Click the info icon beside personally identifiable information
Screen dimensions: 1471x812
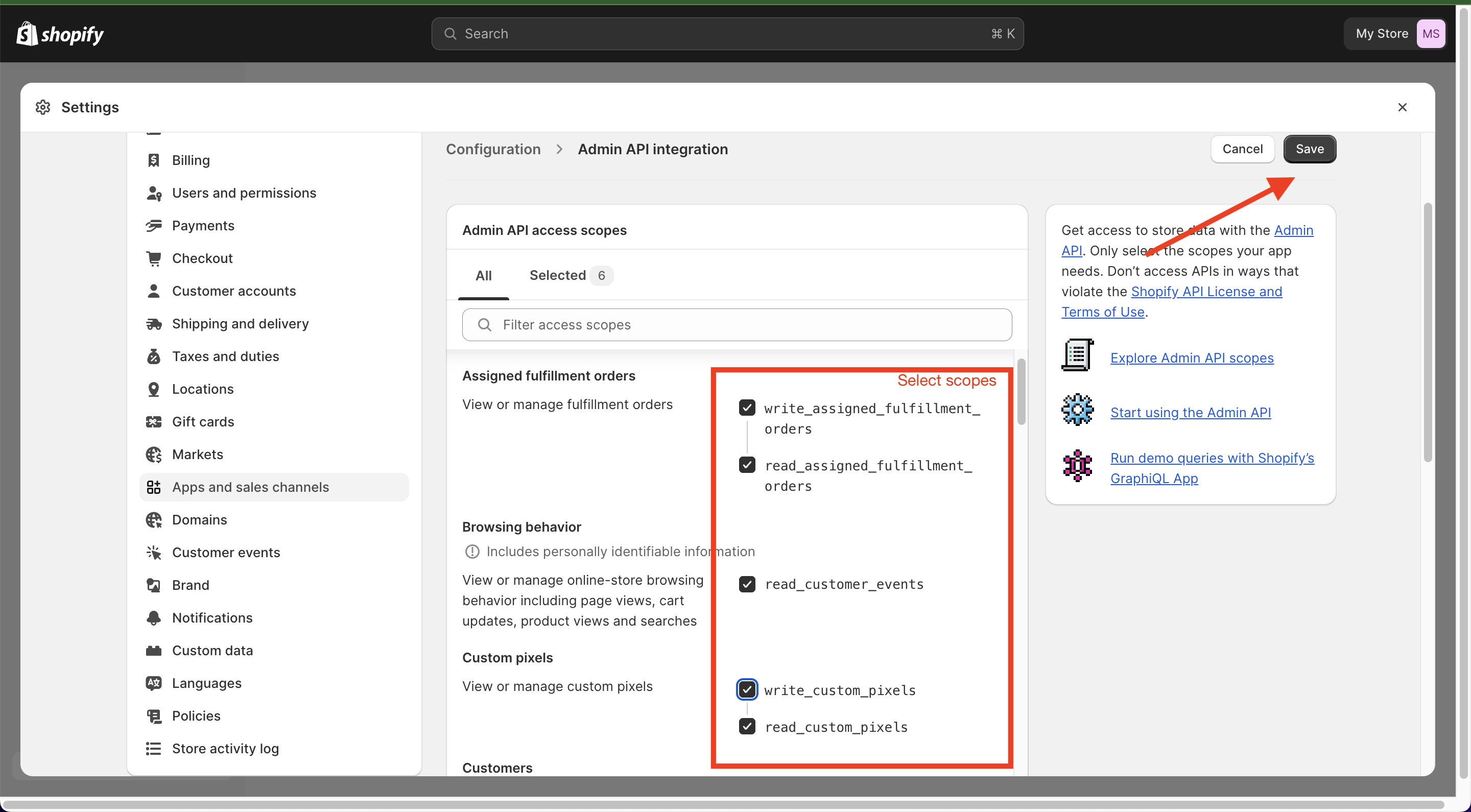[471, 552]
